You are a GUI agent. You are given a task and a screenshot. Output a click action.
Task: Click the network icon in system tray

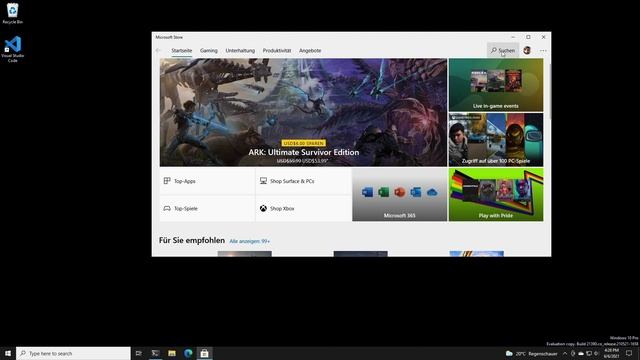tap(589, 353)
